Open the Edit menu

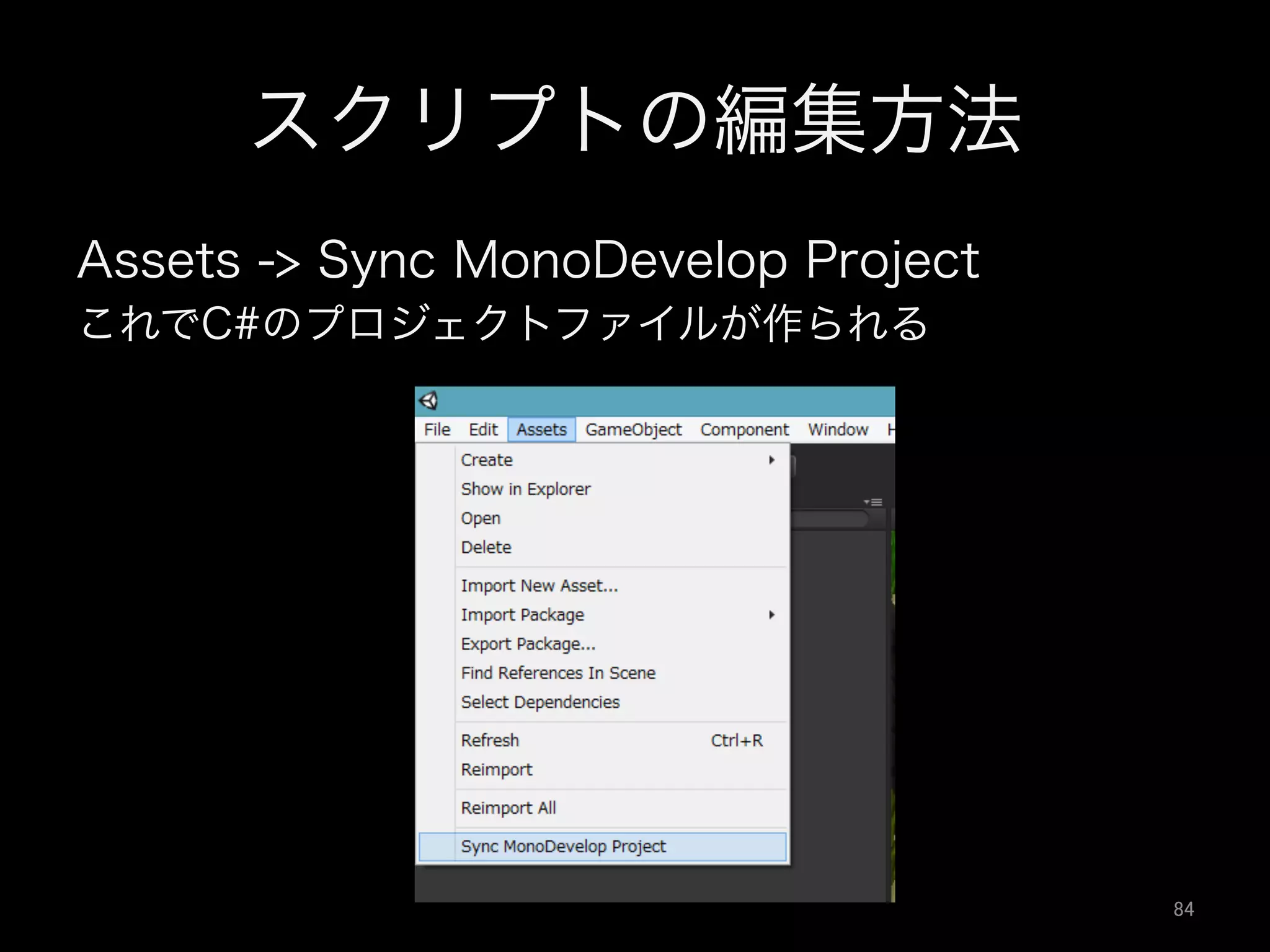point(483,430)
